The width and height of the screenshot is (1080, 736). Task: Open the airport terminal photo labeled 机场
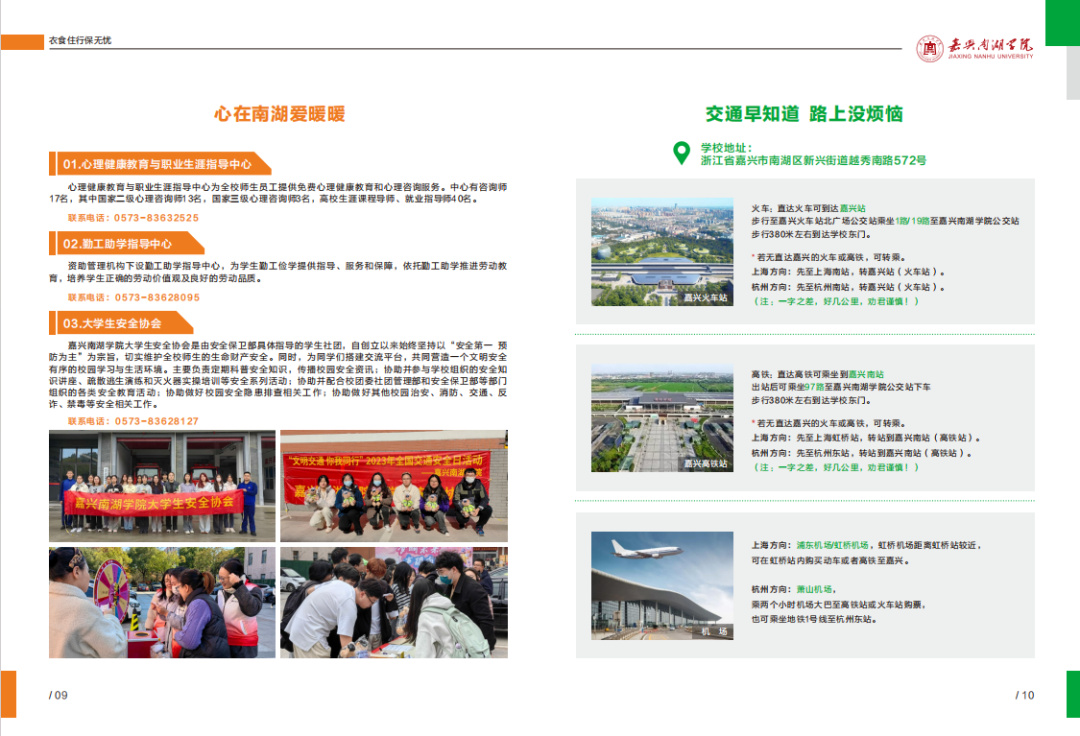pos(662,586)
